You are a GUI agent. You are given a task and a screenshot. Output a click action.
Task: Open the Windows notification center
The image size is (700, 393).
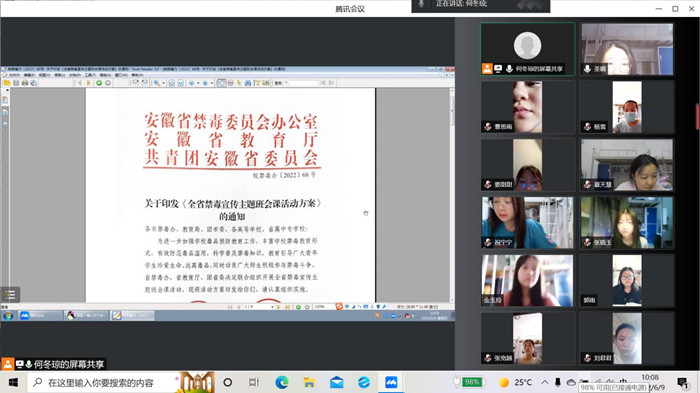pyautogui.click(x=682, y=382)
